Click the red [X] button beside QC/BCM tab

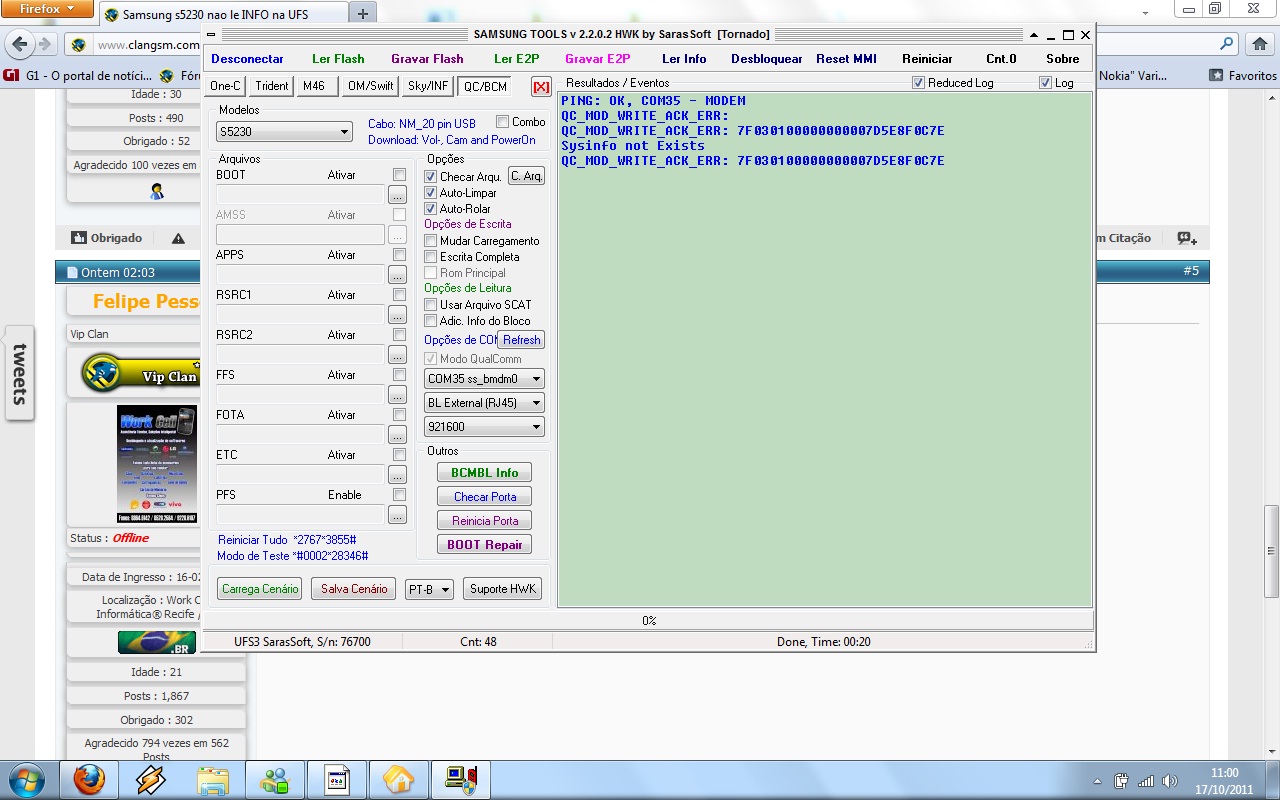(541, 87)
